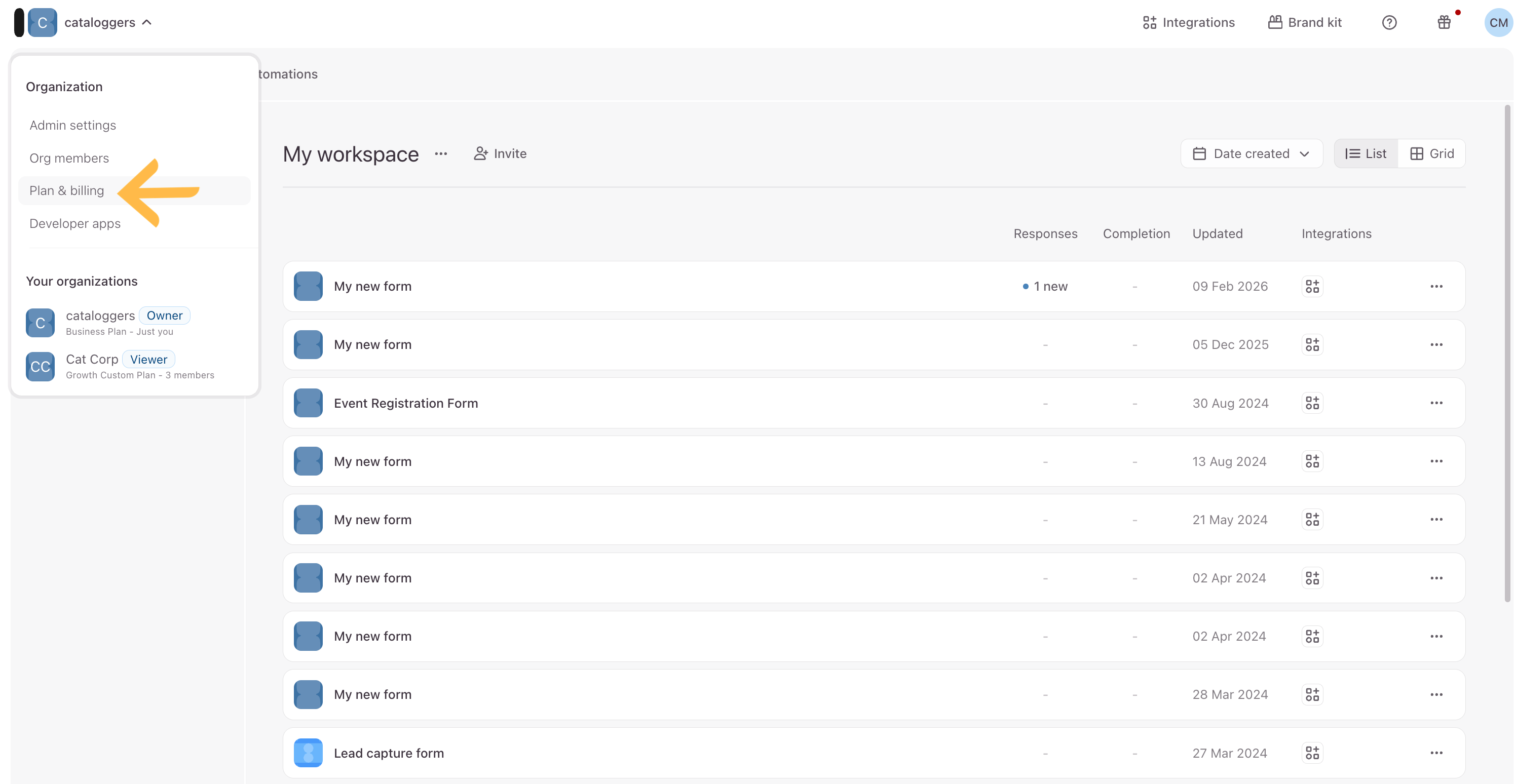Image resolution: width=1515 pixels, height=784 pixels.
Task: Click the 30 Aug 2024 updated date
Action: point(1230,403)
